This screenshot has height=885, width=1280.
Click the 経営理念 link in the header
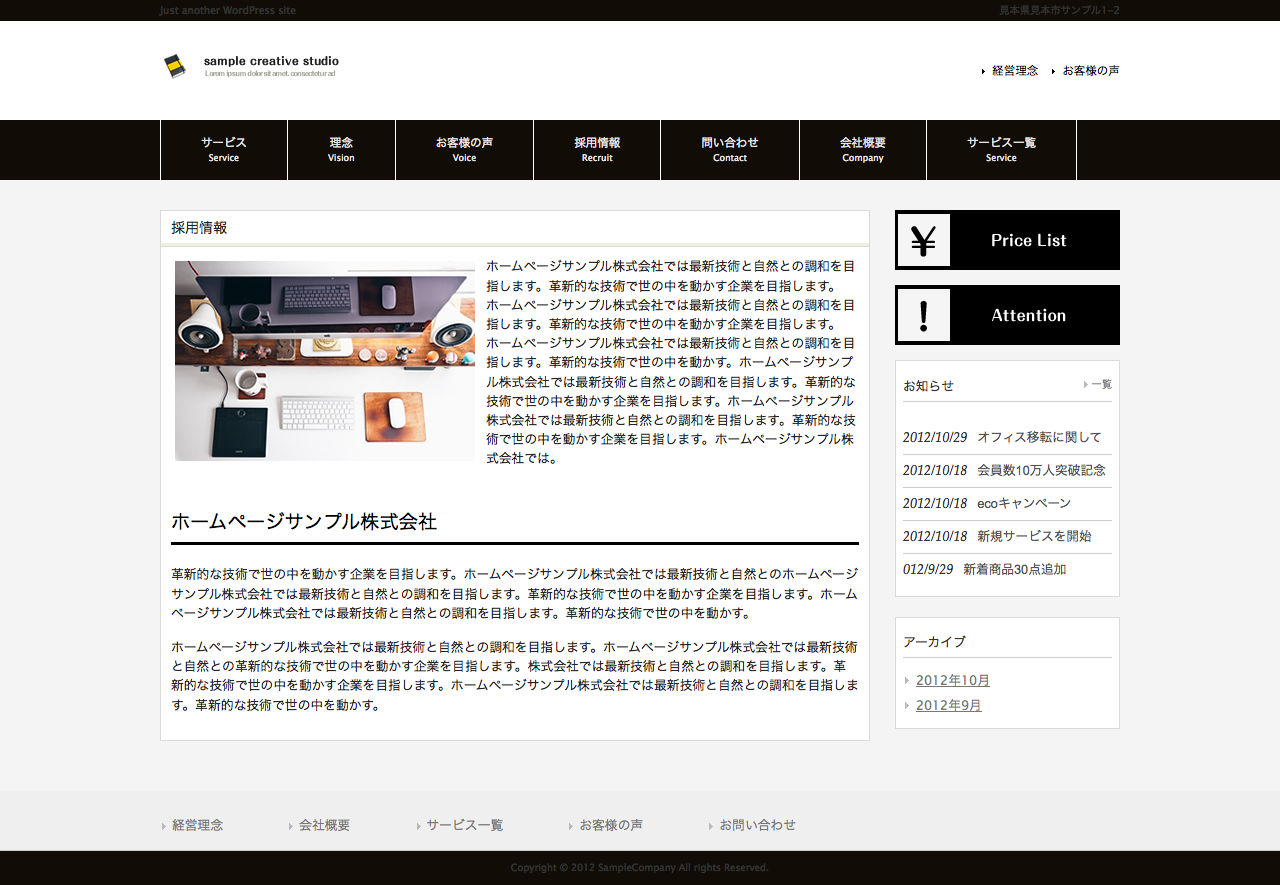click(1015, 71)
